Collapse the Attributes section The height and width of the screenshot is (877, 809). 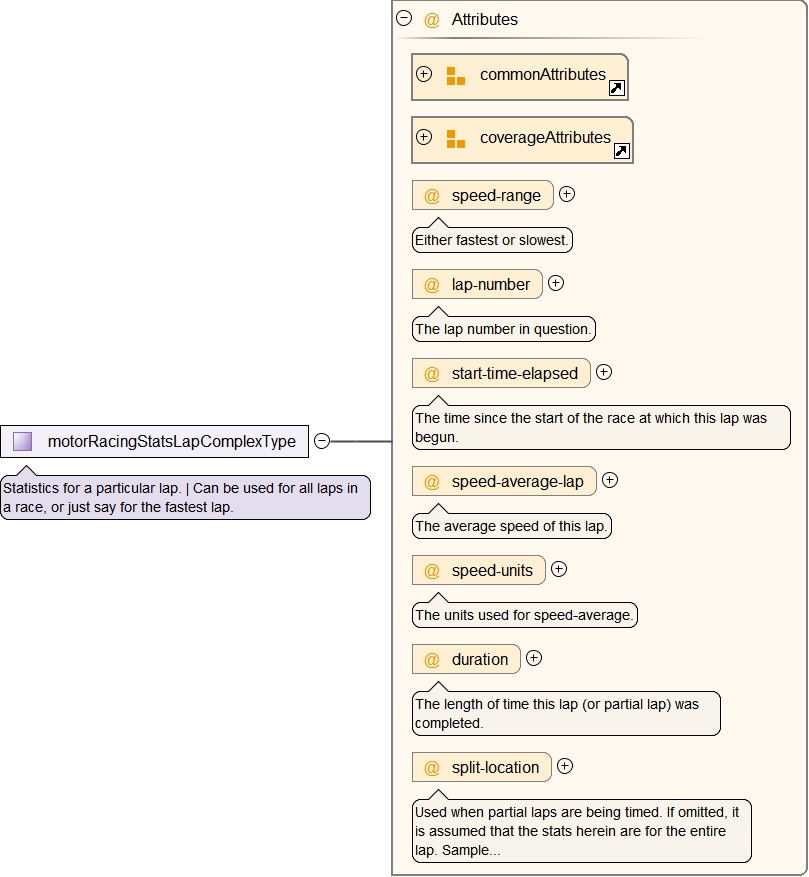[x=404, y=18]
